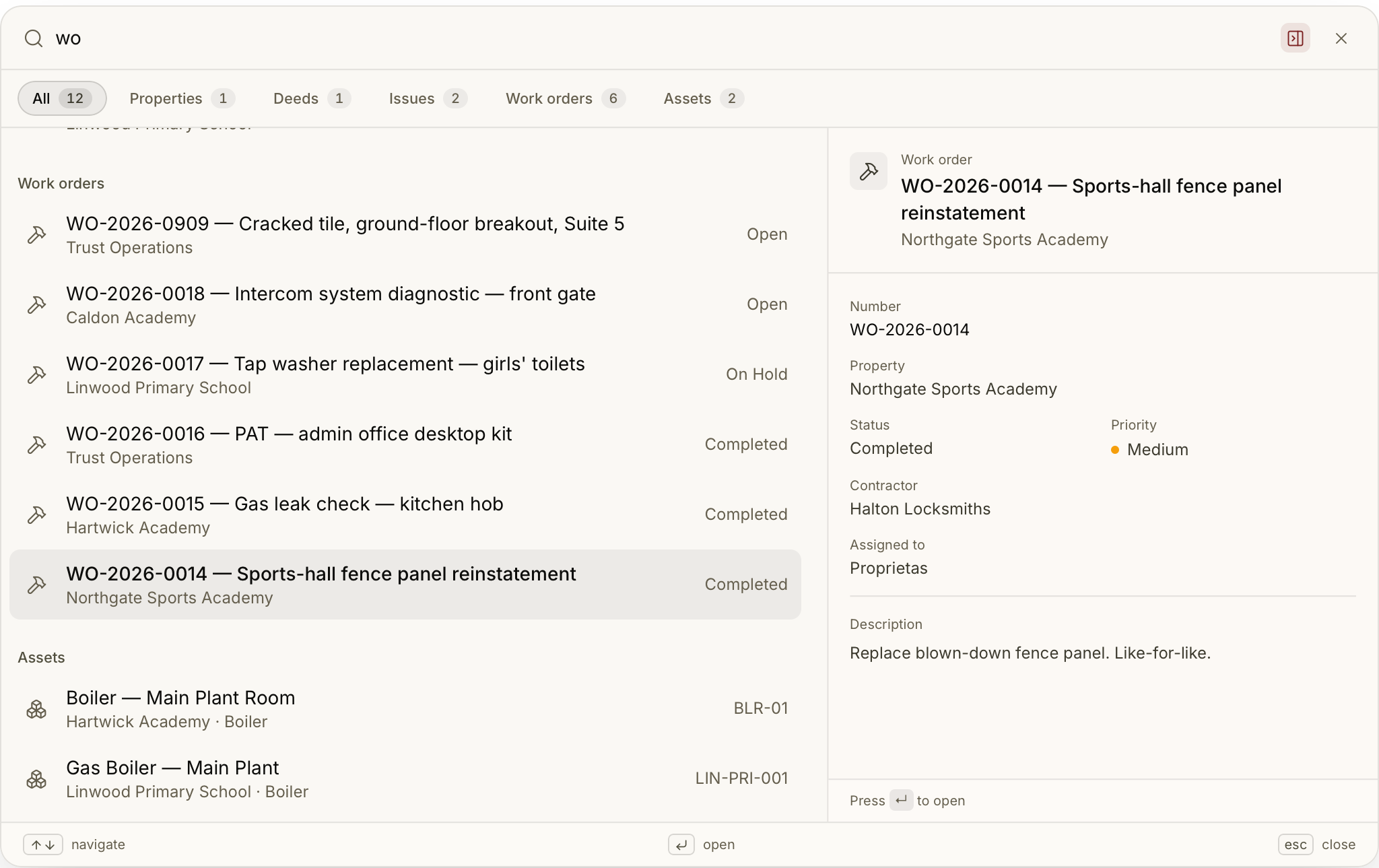The height and width of the screenshot is (868, 1379).
Task: Filter results by Issues tab
Action: [428, 98]
